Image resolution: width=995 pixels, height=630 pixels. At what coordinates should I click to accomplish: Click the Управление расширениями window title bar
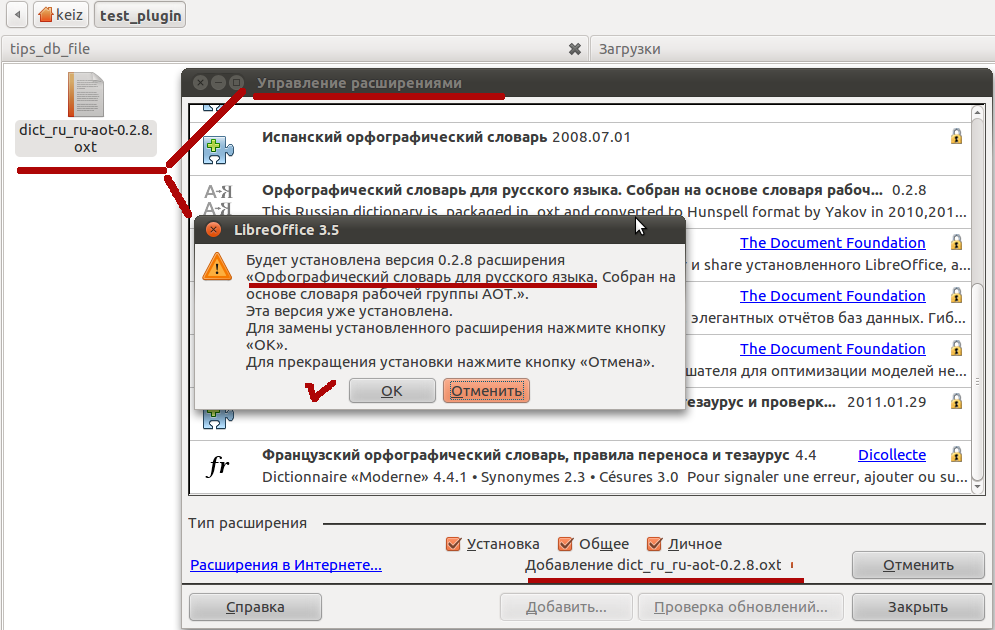[x=587, y=82]
